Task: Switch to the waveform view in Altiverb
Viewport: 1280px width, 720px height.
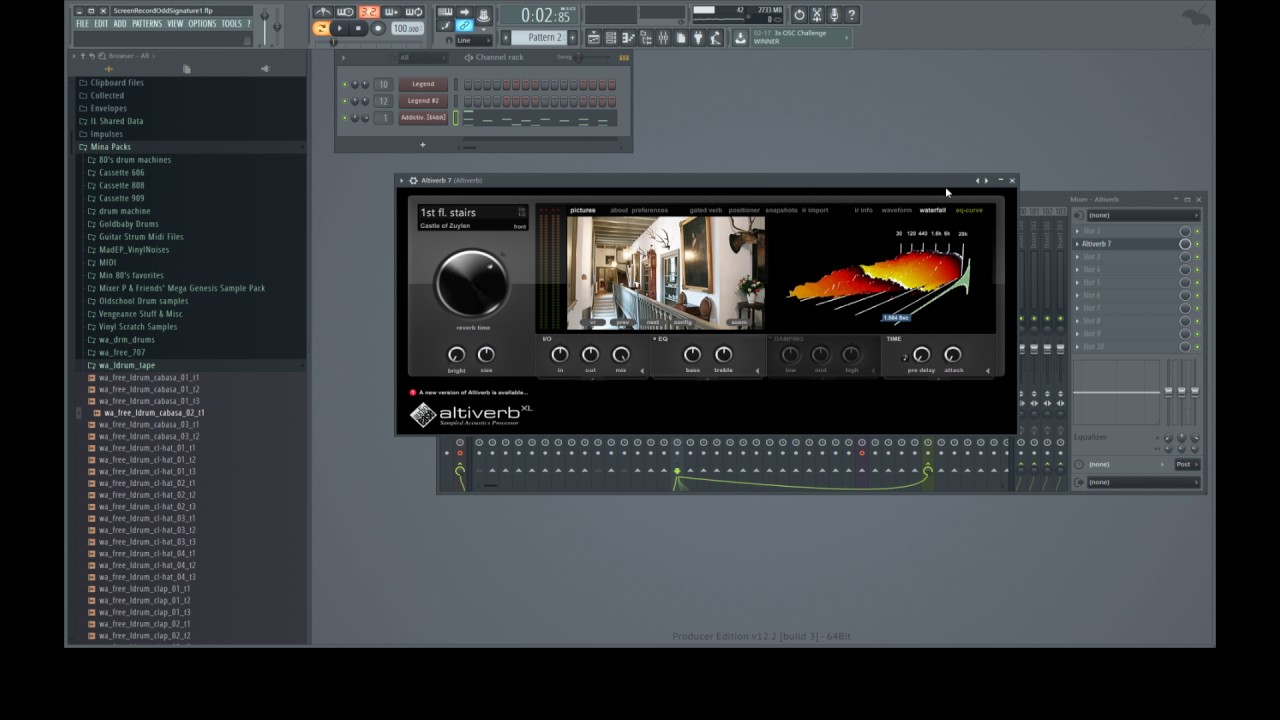Action: [x=896, y=210]
